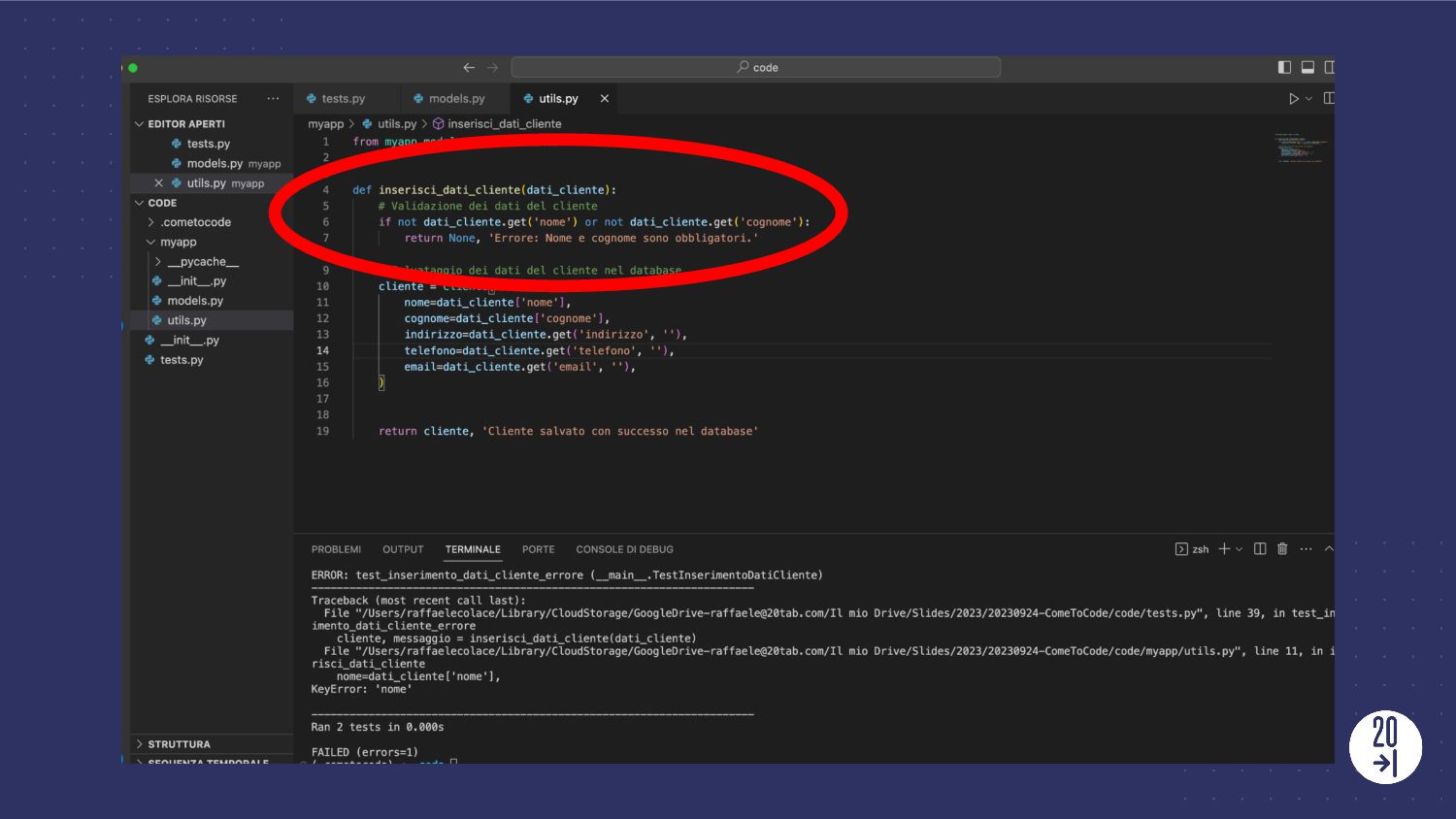
Task: Close utils.py from the open editors list
Action: (x=158, y=183)
